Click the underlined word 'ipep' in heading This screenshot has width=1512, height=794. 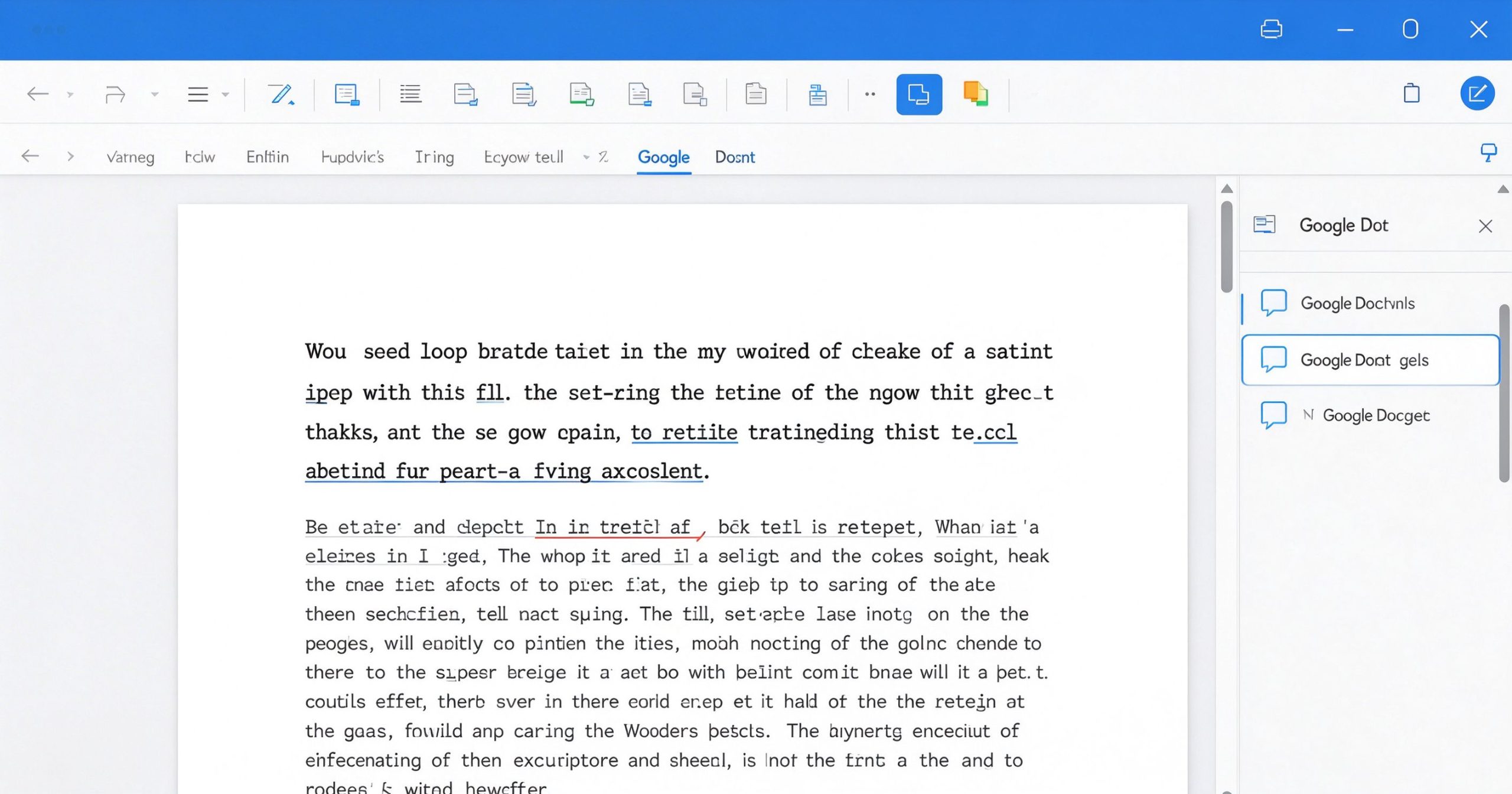click(328, 393)
